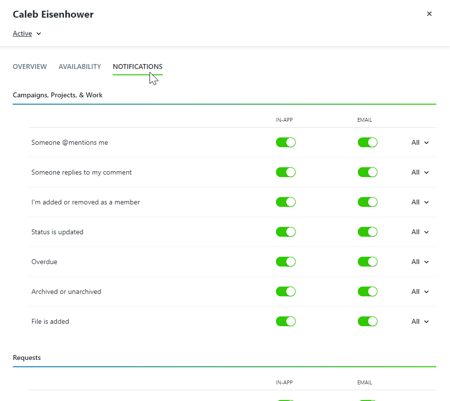Open the All dropdown for File is added
The width and height of the screenshot is (450, 401).
coord(420,321)
